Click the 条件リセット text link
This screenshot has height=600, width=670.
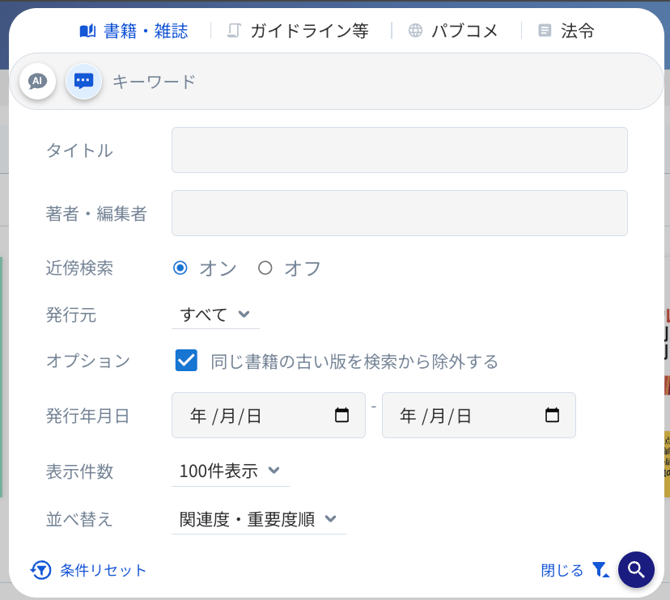click(103, 570)
